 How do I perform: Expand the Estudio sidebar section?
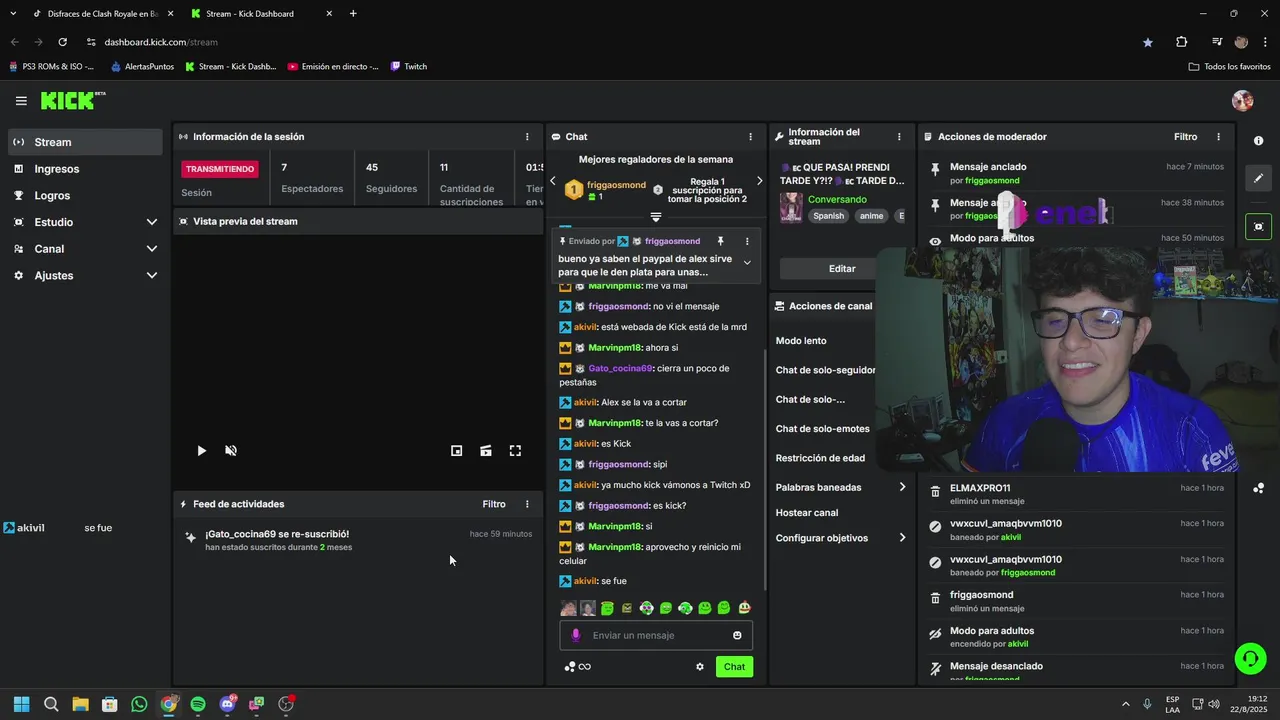(x=85, y=222)
